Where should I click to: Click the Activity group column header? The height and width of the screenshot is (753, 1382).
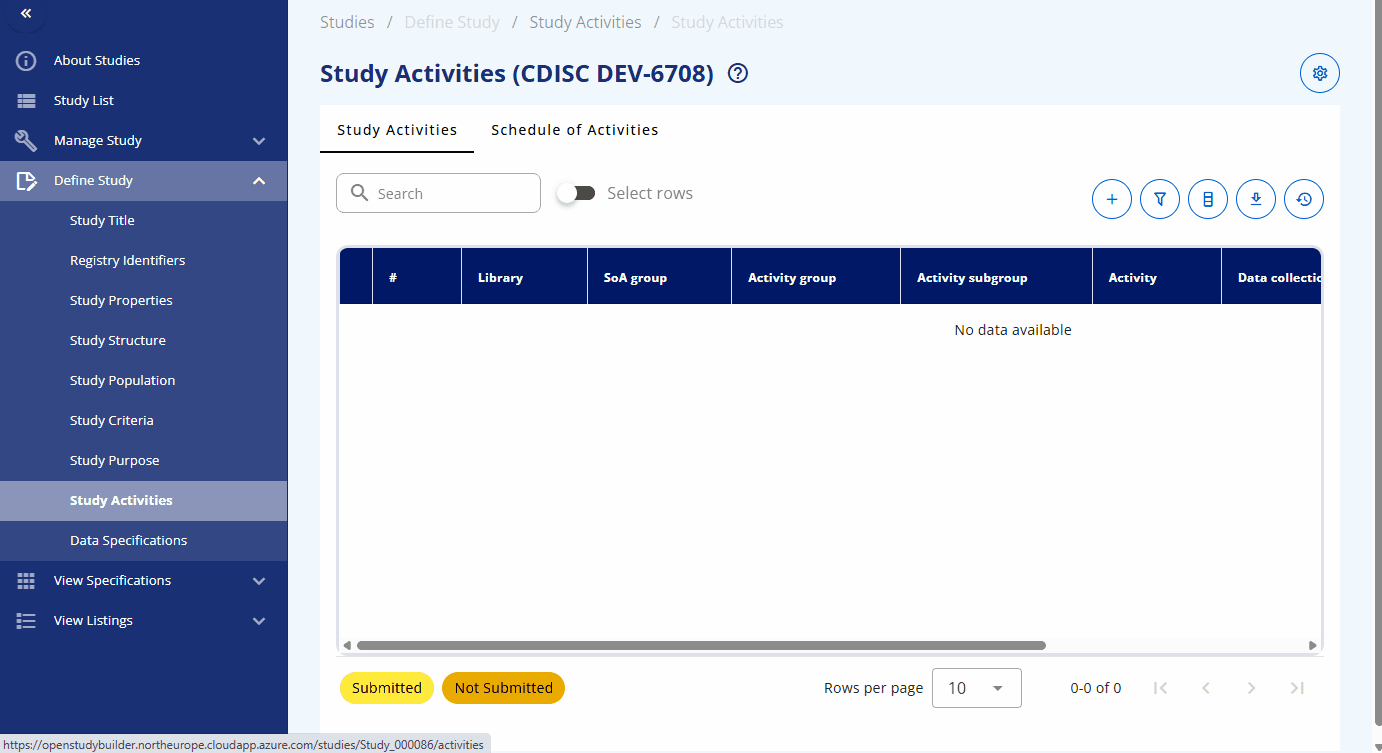click(x=816, y=277)
